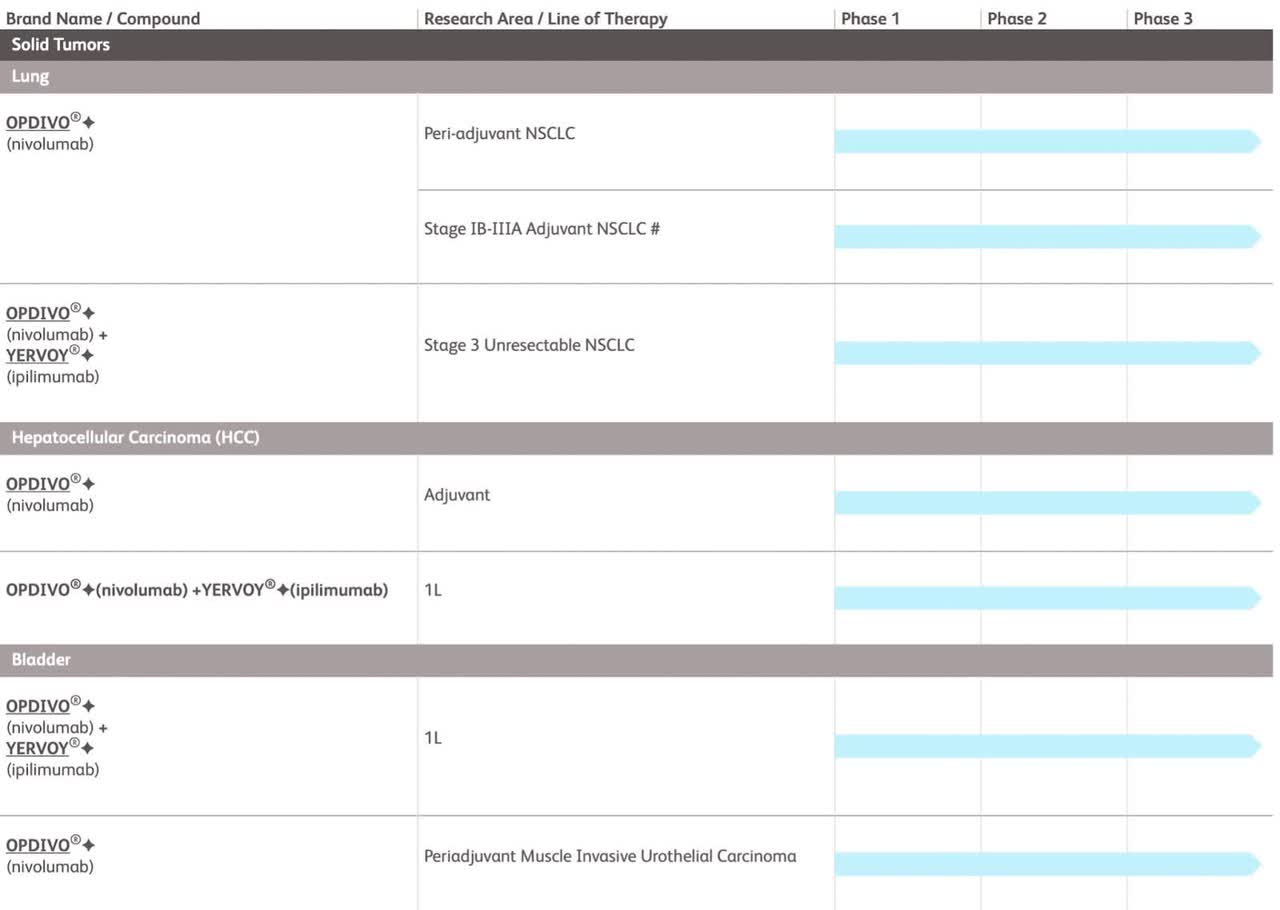Click the Peri-adjuvant NSCLC Phase 3 progress bar
Viewport: 1280px width, 910px height.
tap(1048, 141)
